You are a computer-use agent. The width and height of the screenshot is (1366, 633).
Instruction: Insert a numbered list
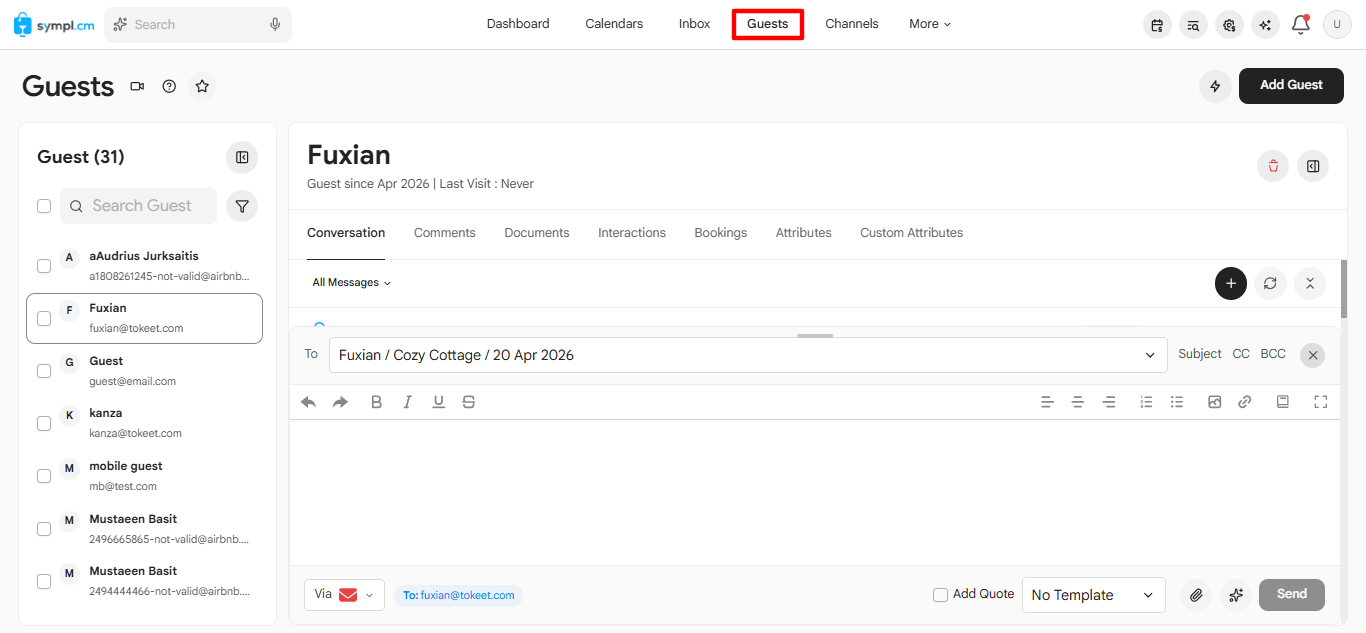coord(1146,402)
